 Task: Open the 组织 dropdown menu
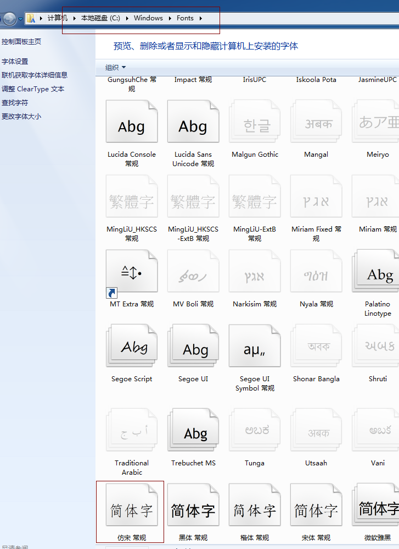tap(116, 67)
